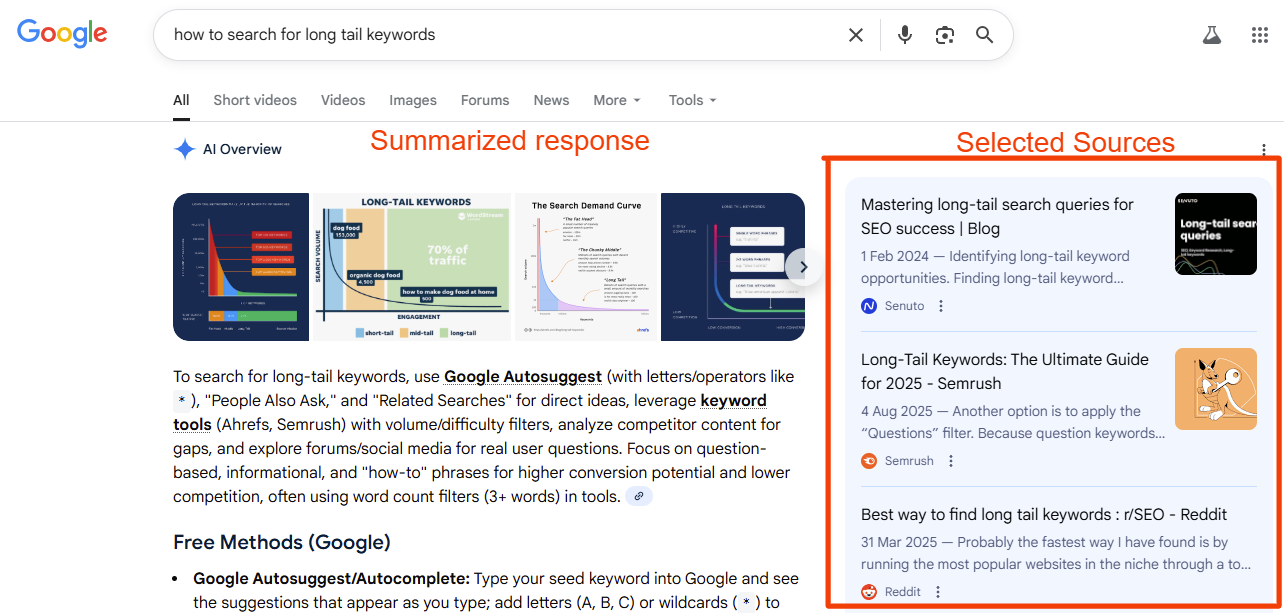Open the options menu on the Senuto source
The width and height of the screenshot is (1284, 613).
(940, 305)
